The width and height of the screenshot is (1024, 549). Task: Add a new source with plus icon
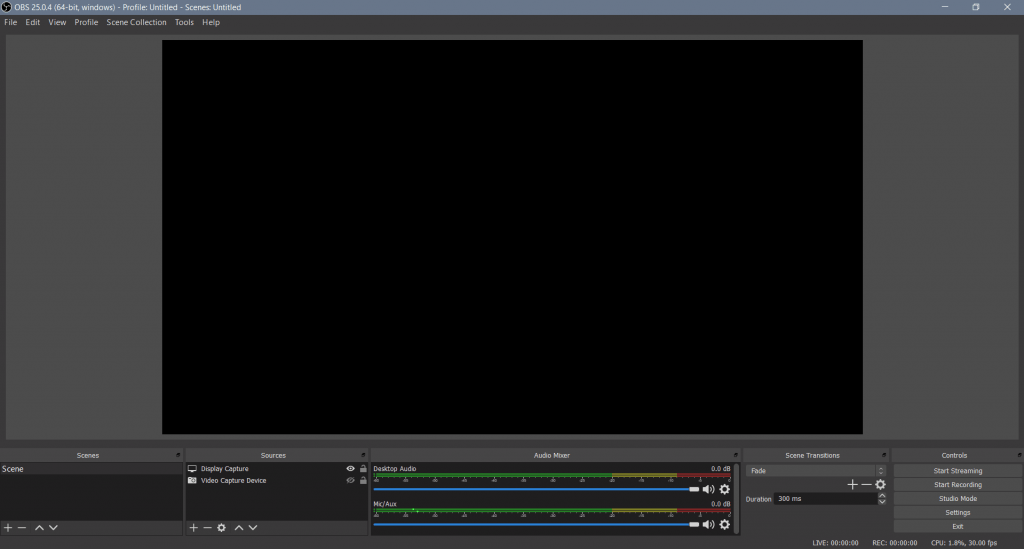(193, 527)
